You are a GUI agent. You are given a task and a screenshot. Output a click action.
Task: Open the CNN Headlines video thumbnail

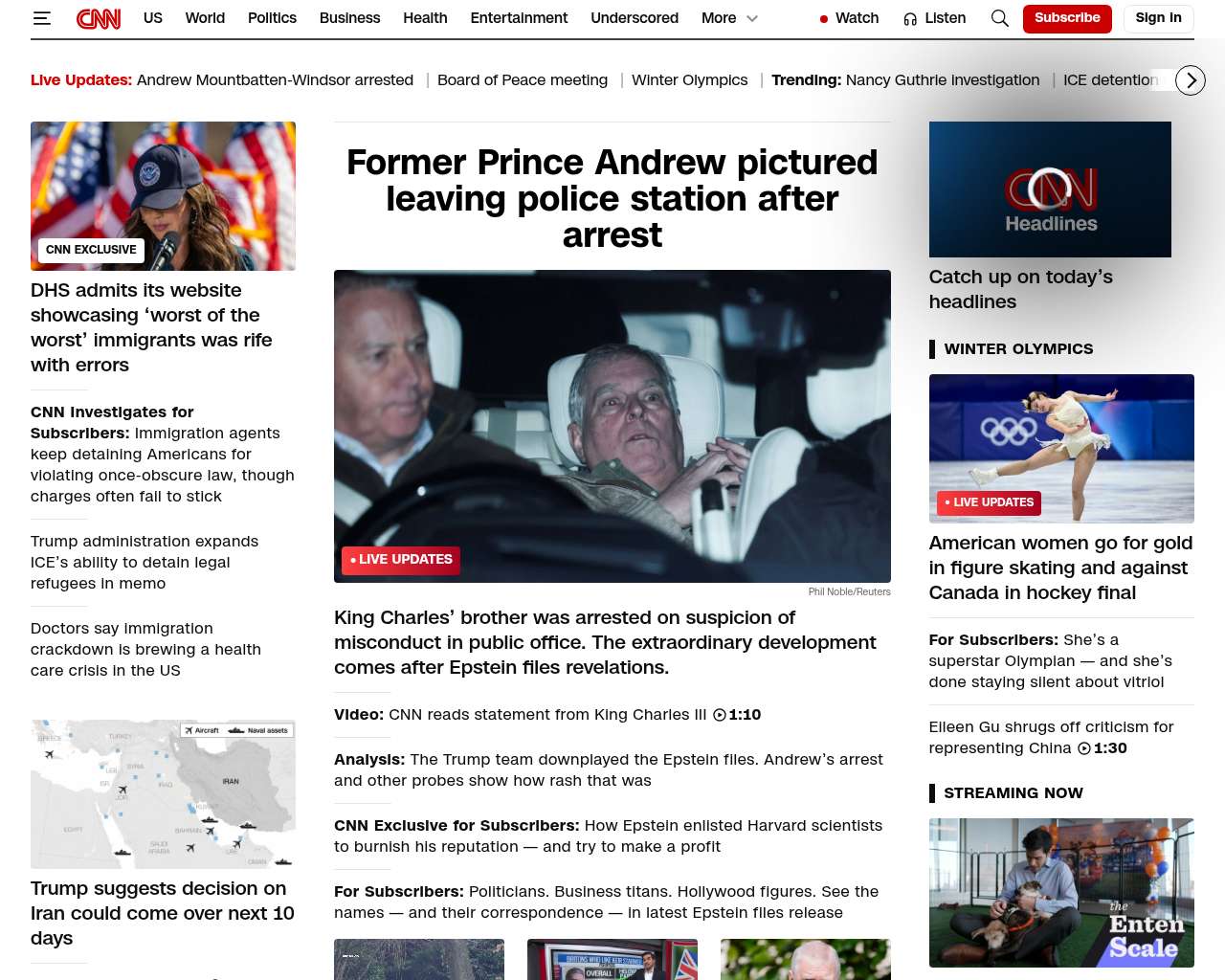coord(1050,189)
